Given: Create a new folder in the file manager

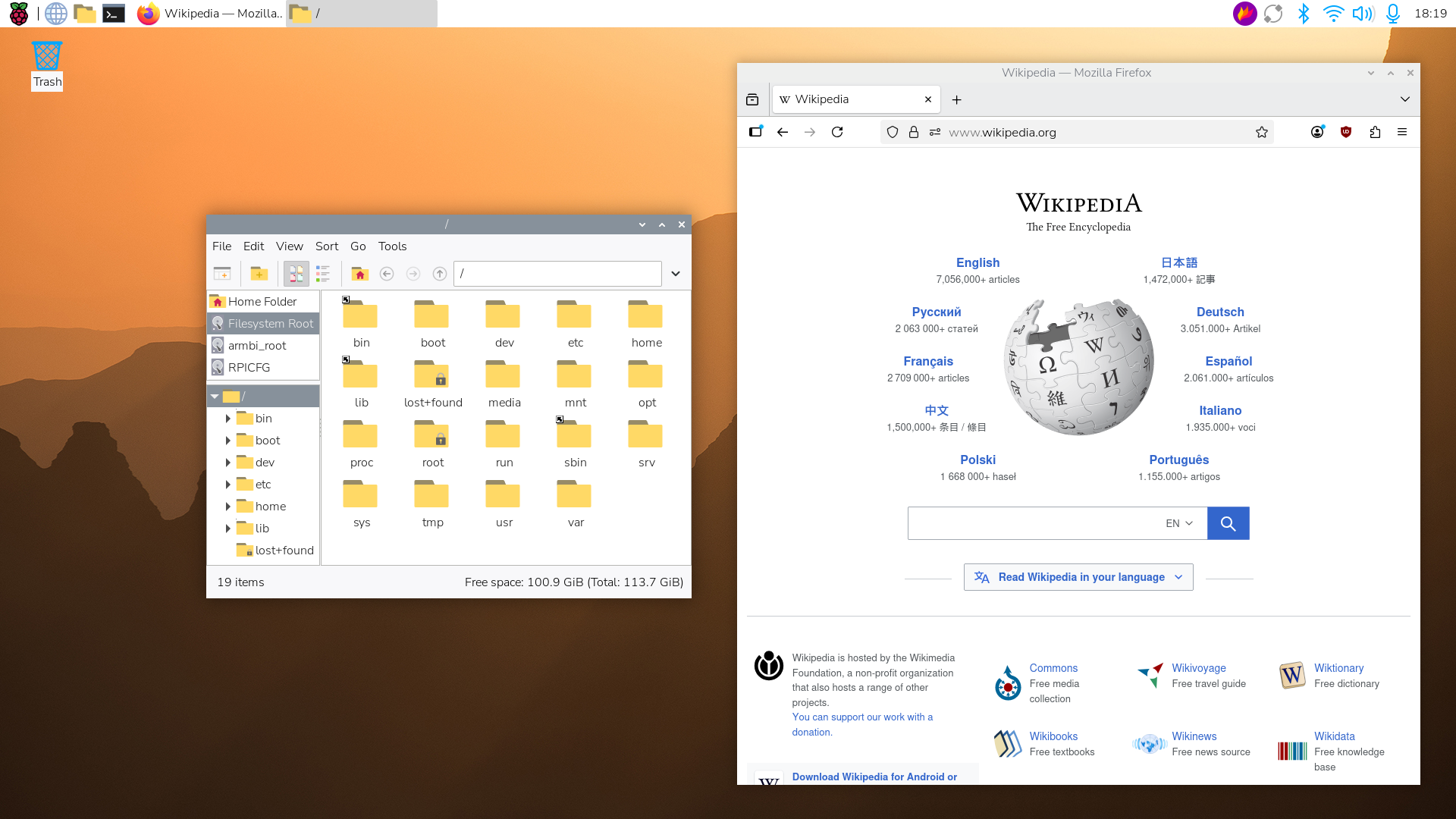Looking at the screenshot, I should pyautogui.click(x=260, y=274).
